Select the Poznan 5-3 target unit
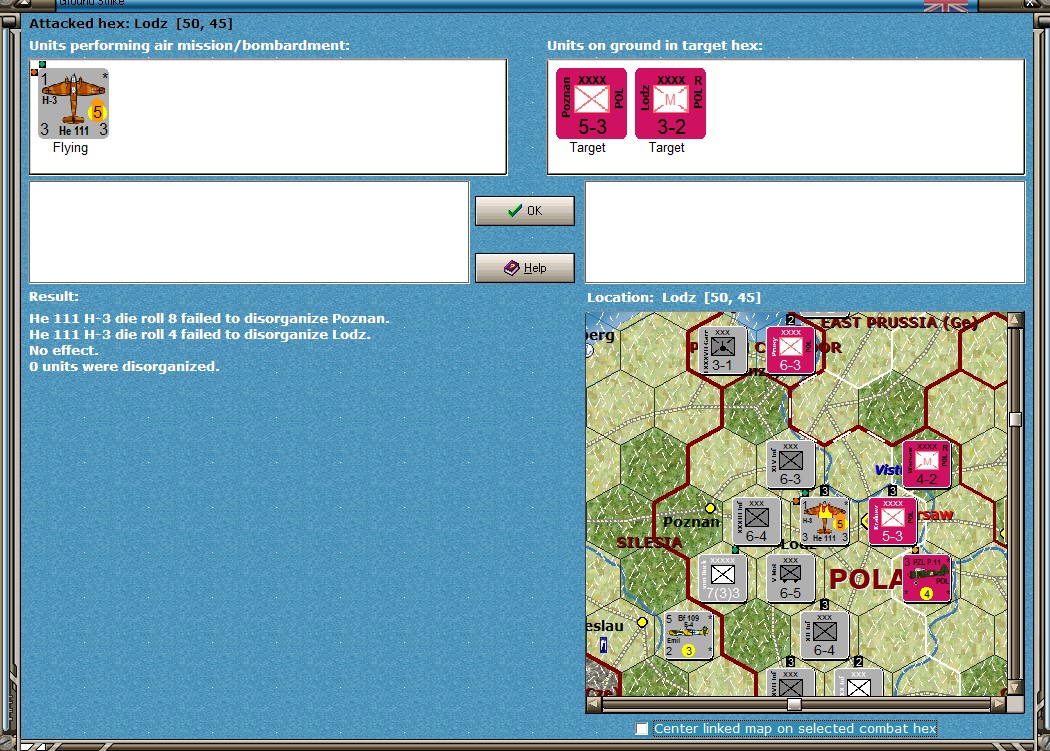 (591, 103)
